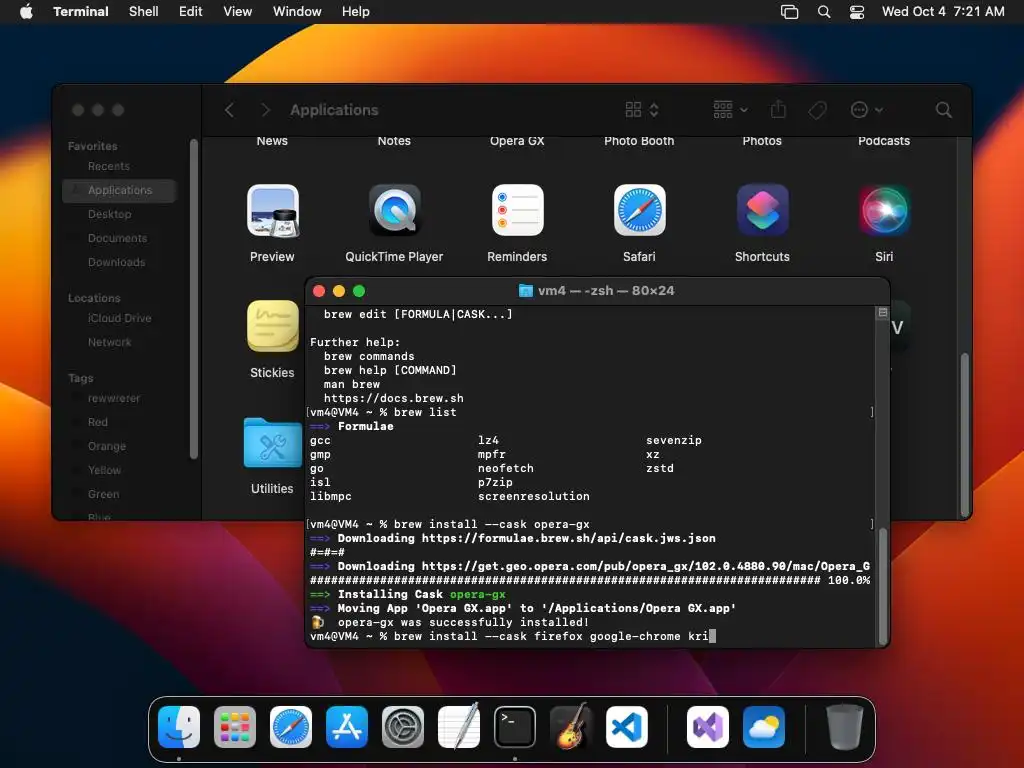The width and height of the screenshot is (1024, 768).
Task: Click the Finder tag toolbar icon
Action: tap(817, 110)
